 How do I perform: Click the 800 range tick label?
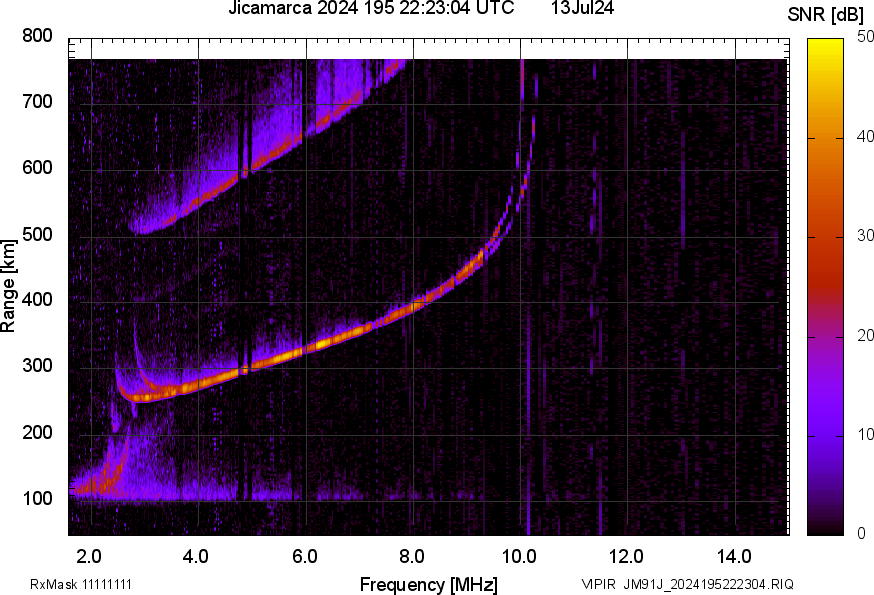click(37, 36)
